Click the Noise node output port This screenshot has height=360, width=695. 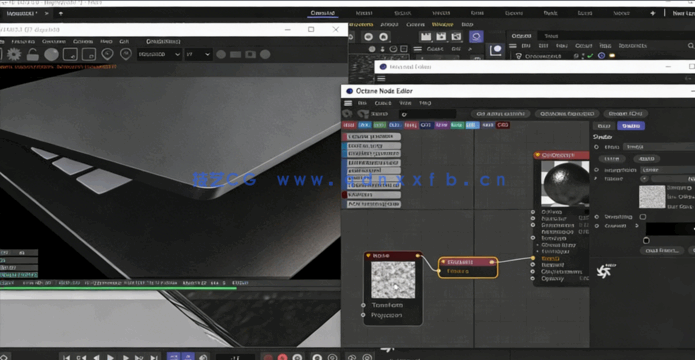(x=418, y=256)
